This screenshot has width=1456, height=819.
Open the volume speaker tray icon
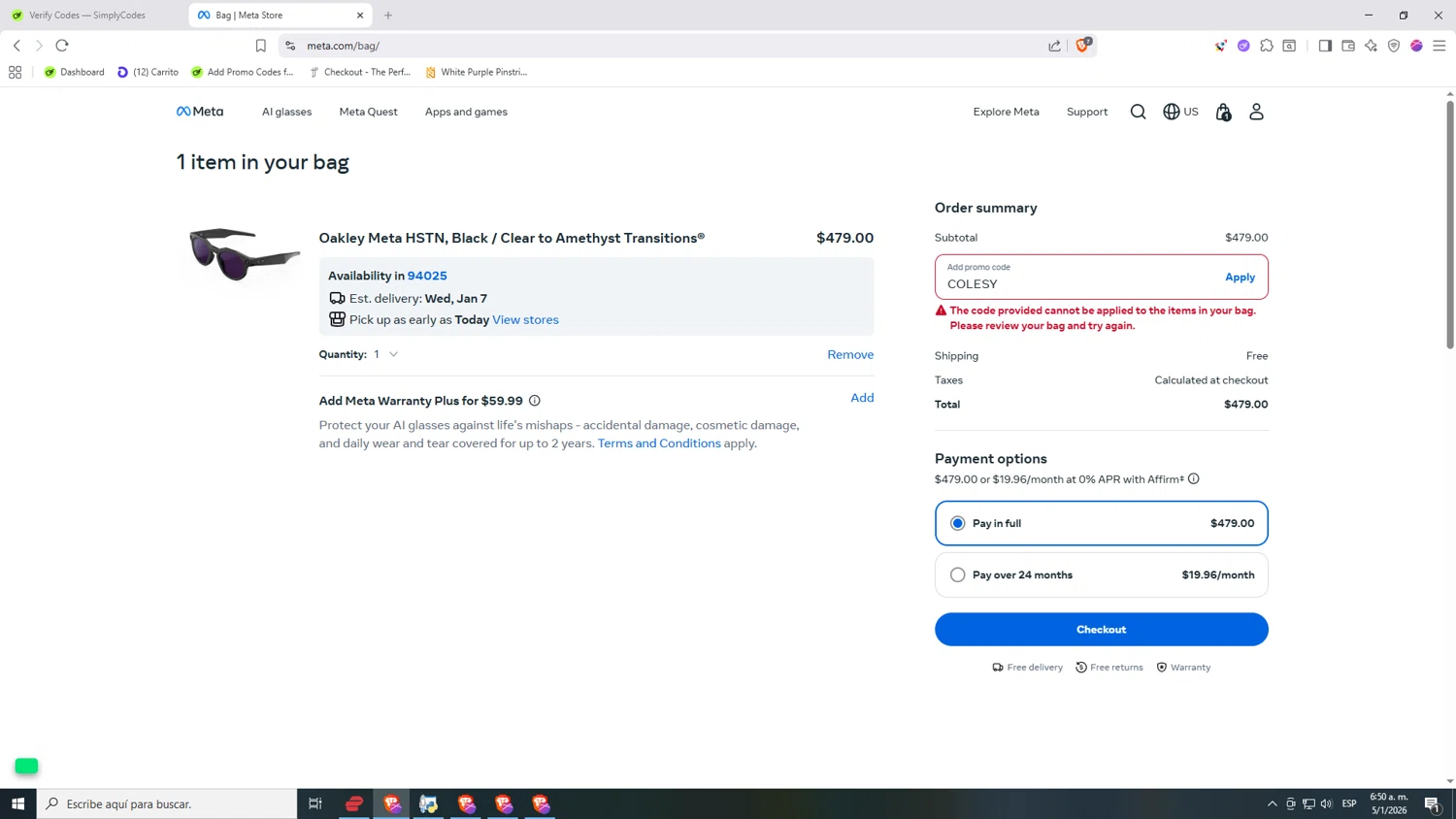1326,803
